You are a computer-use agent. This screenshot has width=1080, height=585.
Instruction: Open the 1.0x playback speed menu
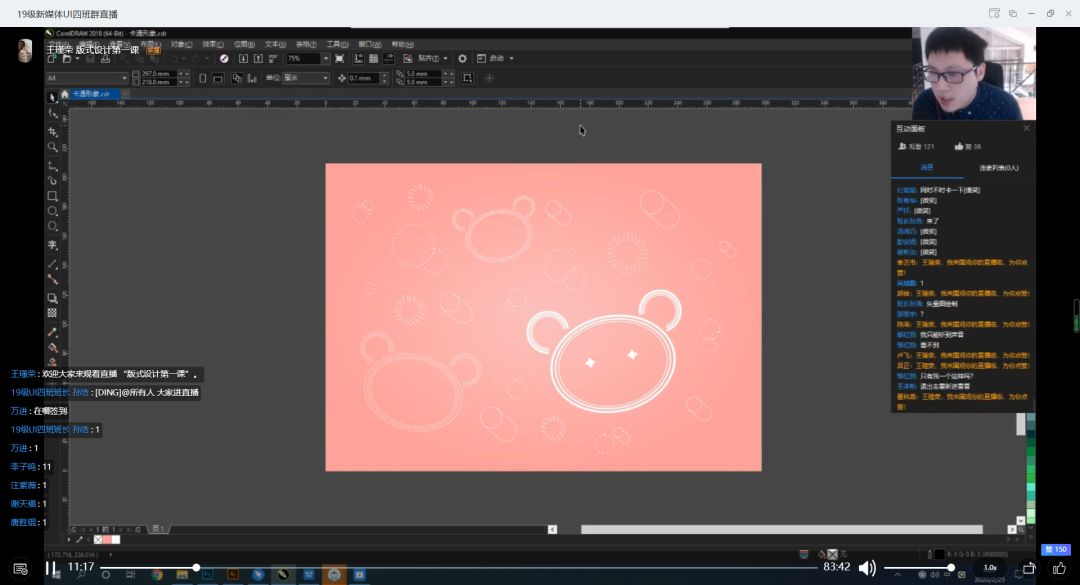point(990,568)
